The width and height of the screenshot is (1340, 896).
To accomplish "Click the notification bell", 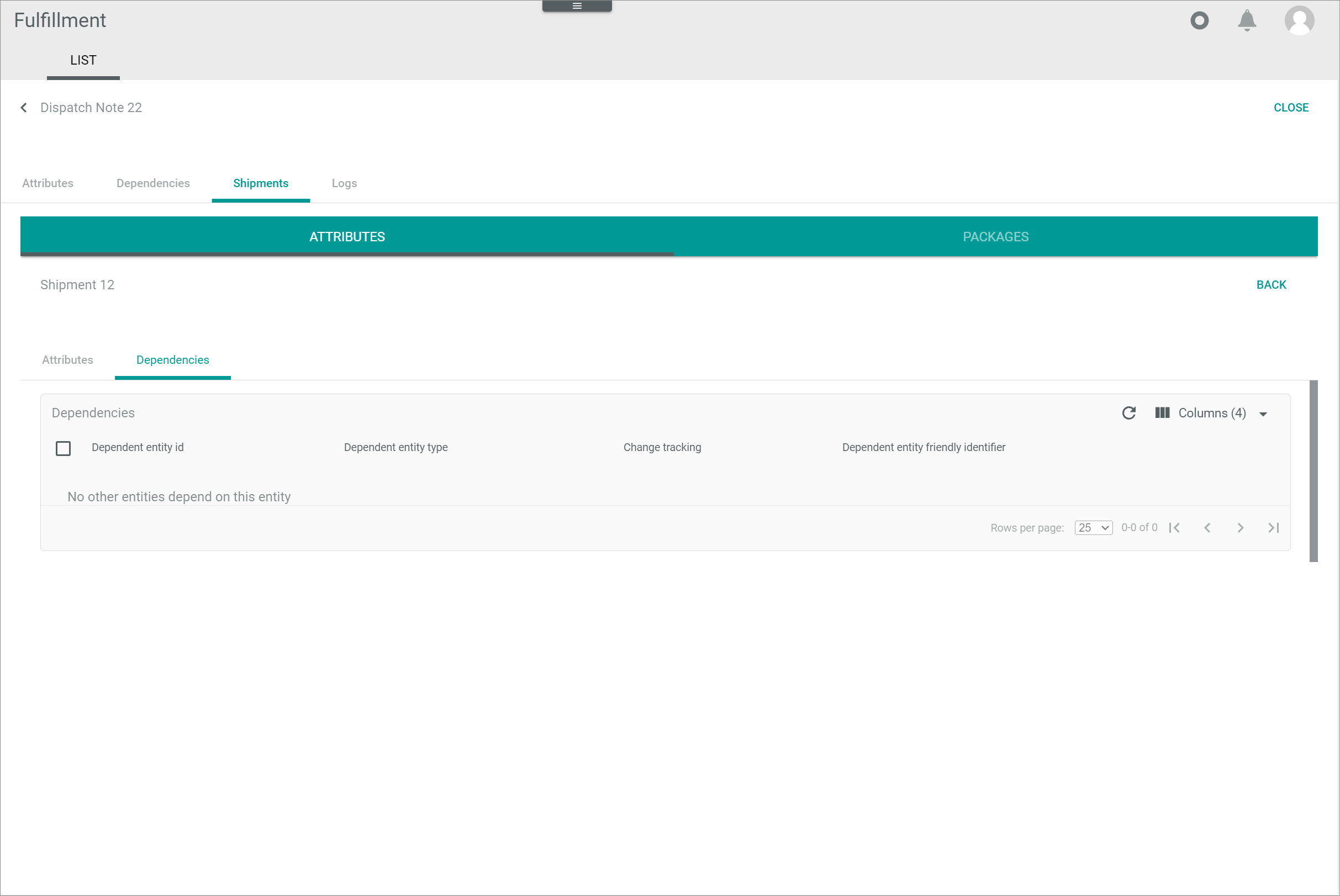I will (1247, 20).
